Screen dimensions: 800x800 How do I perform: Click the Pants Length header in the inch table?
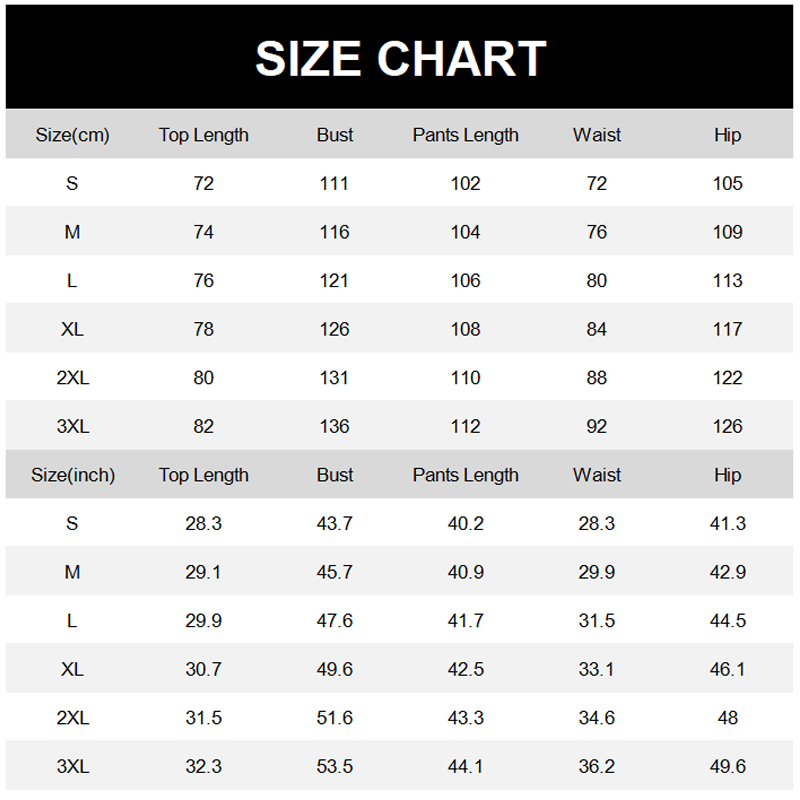click(465, 475)
